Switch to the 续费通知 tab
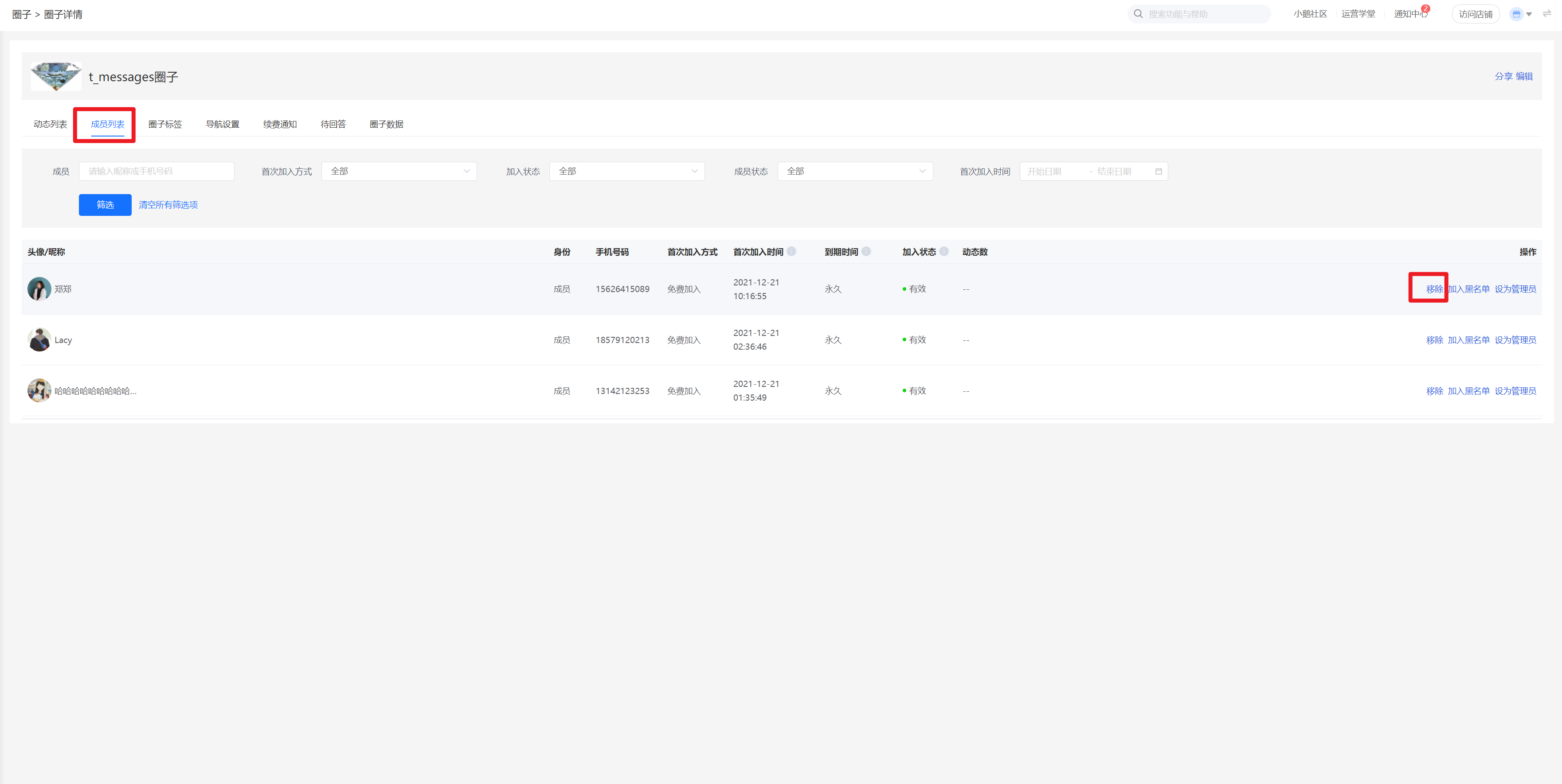The width and height of the screenshot is (1562, 784). 279,124
